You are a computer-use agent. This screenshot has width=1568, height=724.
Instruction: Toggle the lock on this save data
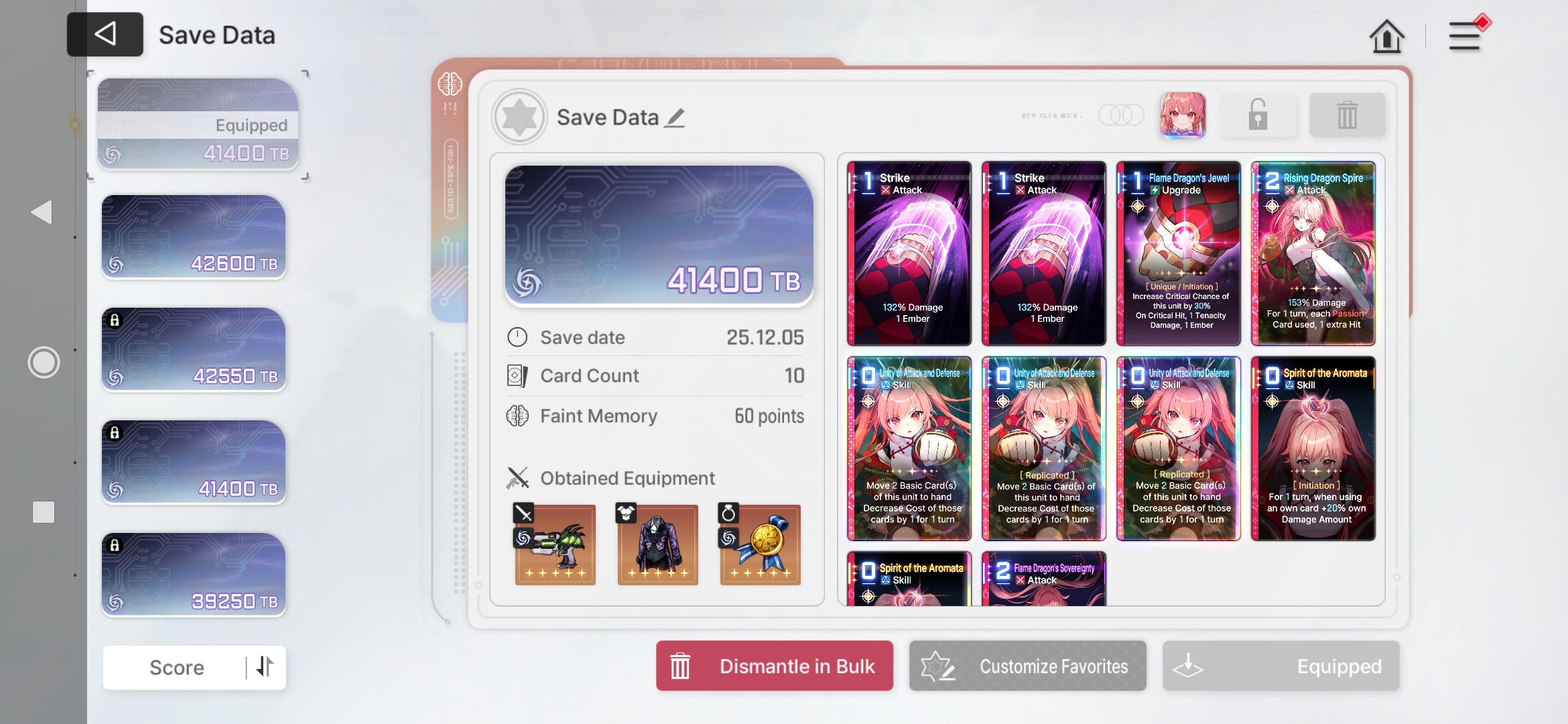1258,115
